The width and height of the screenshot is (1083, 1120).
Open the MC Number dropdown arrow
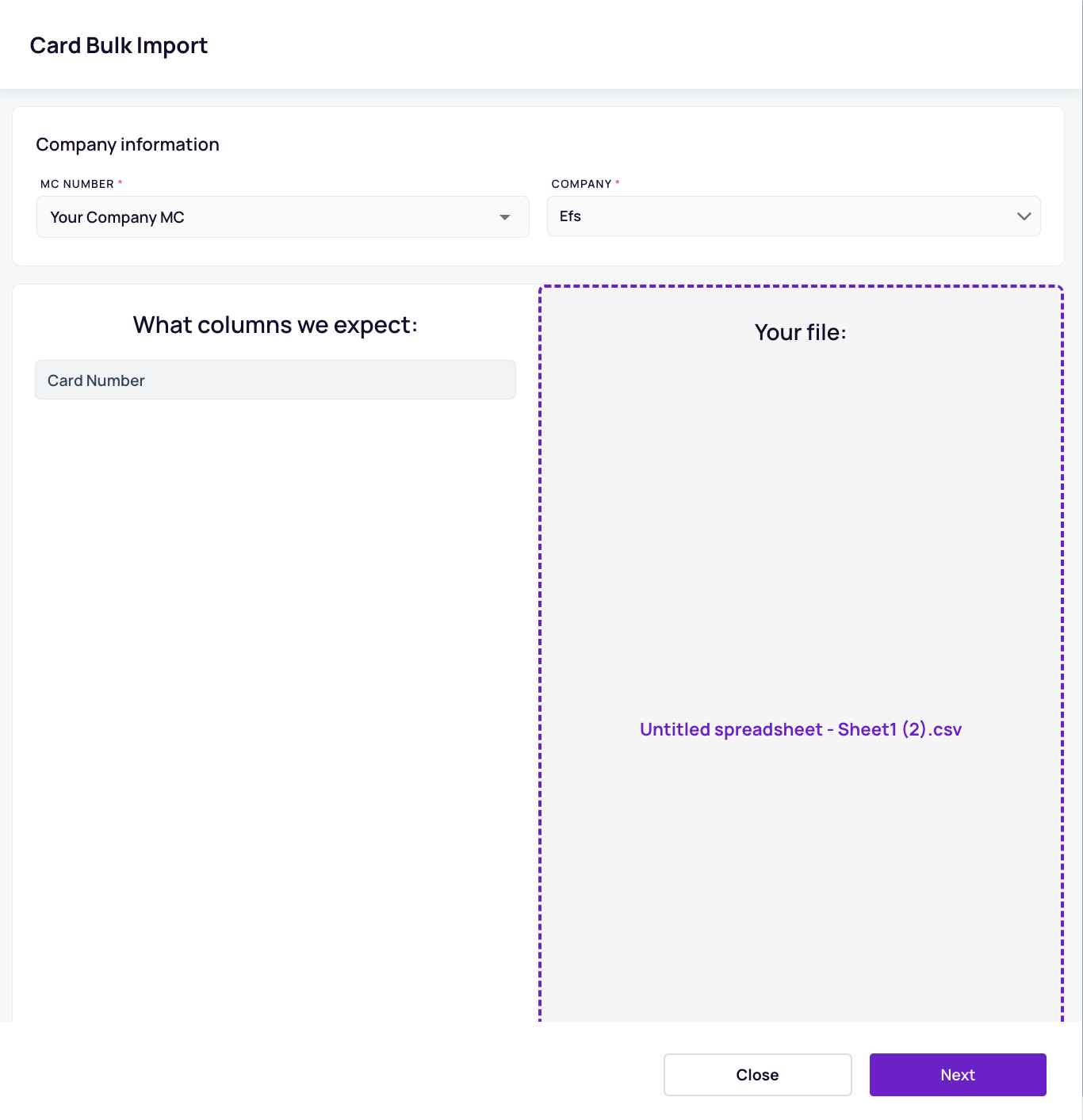point(504,217)
